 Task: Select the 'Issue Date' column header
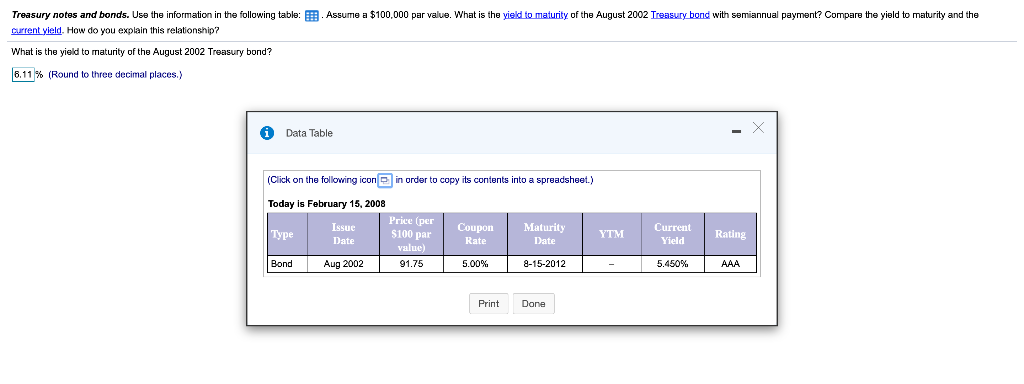(344, 234)
